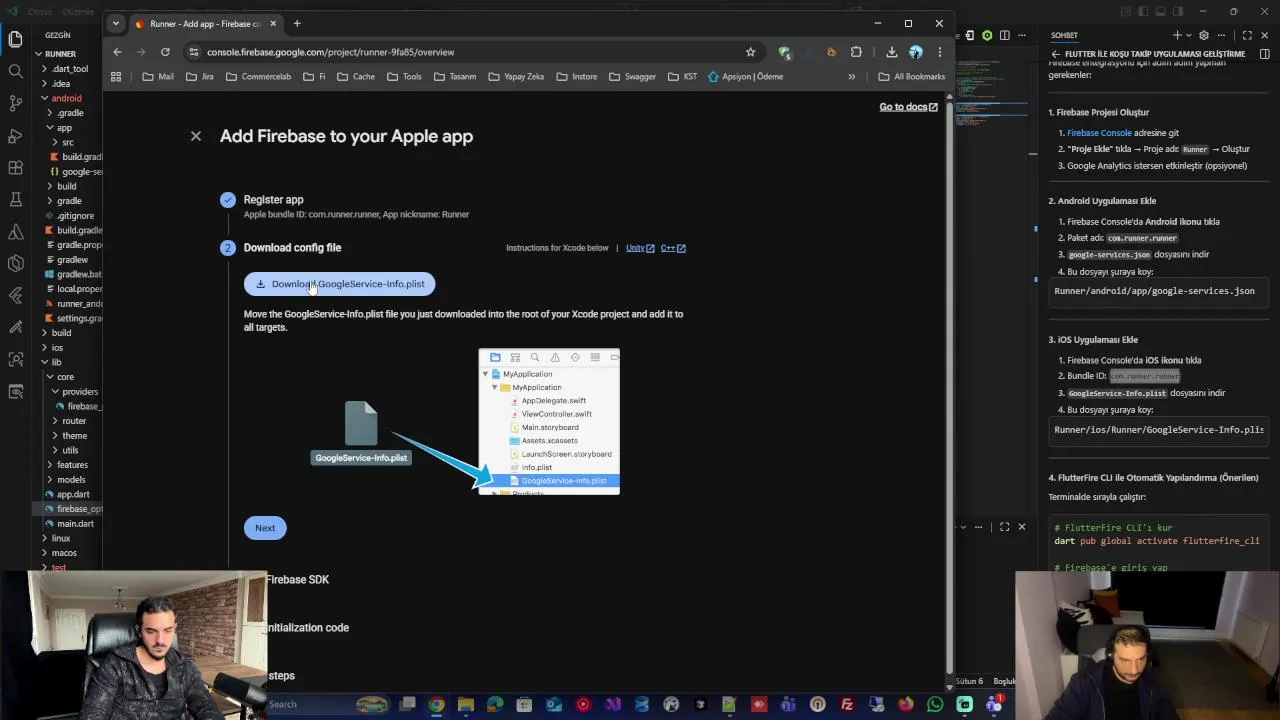Screen dimensions: 1280x720
Task: Open Chrome profile avatar
Action: 915,52
